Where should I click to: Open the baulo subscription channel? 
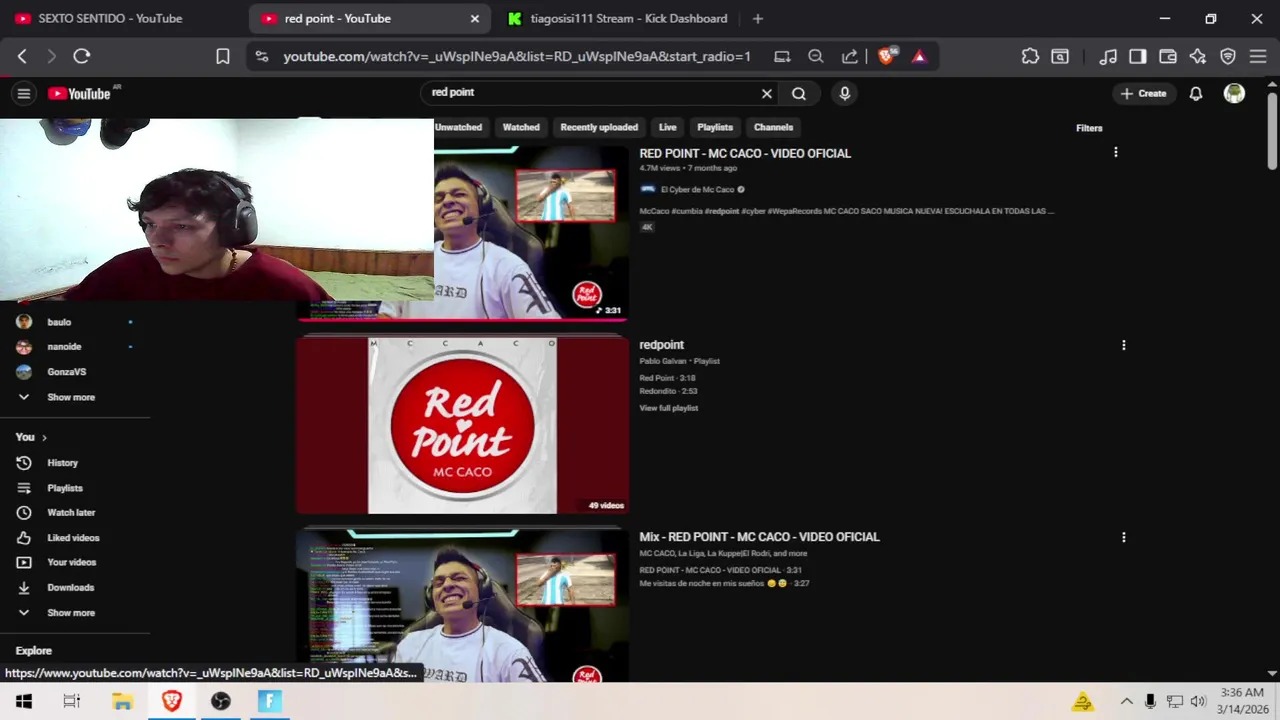(59, 322)
